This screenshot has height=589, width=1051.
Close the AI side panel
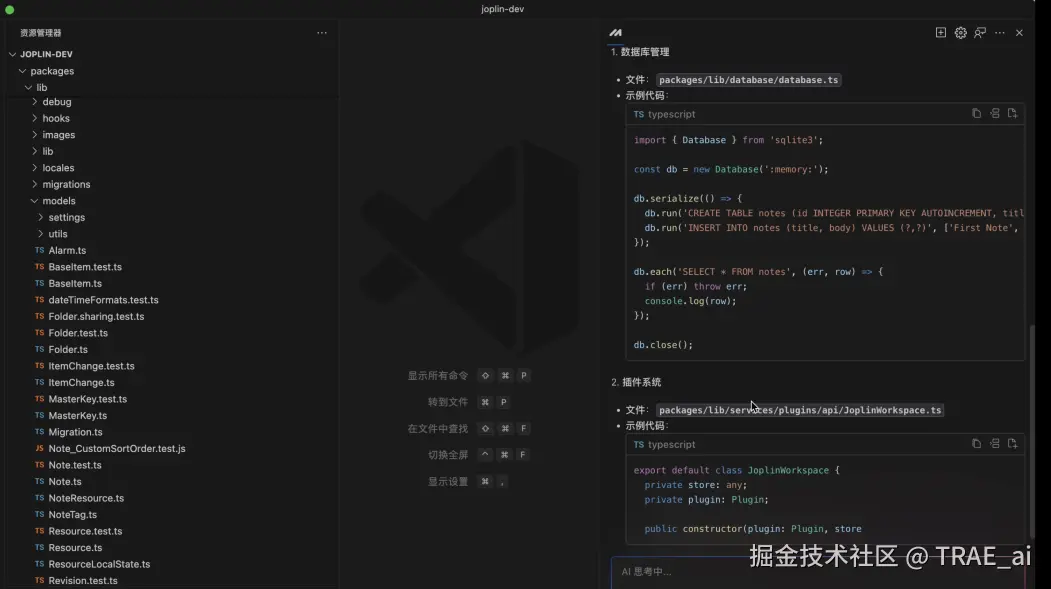(1019, 33)
